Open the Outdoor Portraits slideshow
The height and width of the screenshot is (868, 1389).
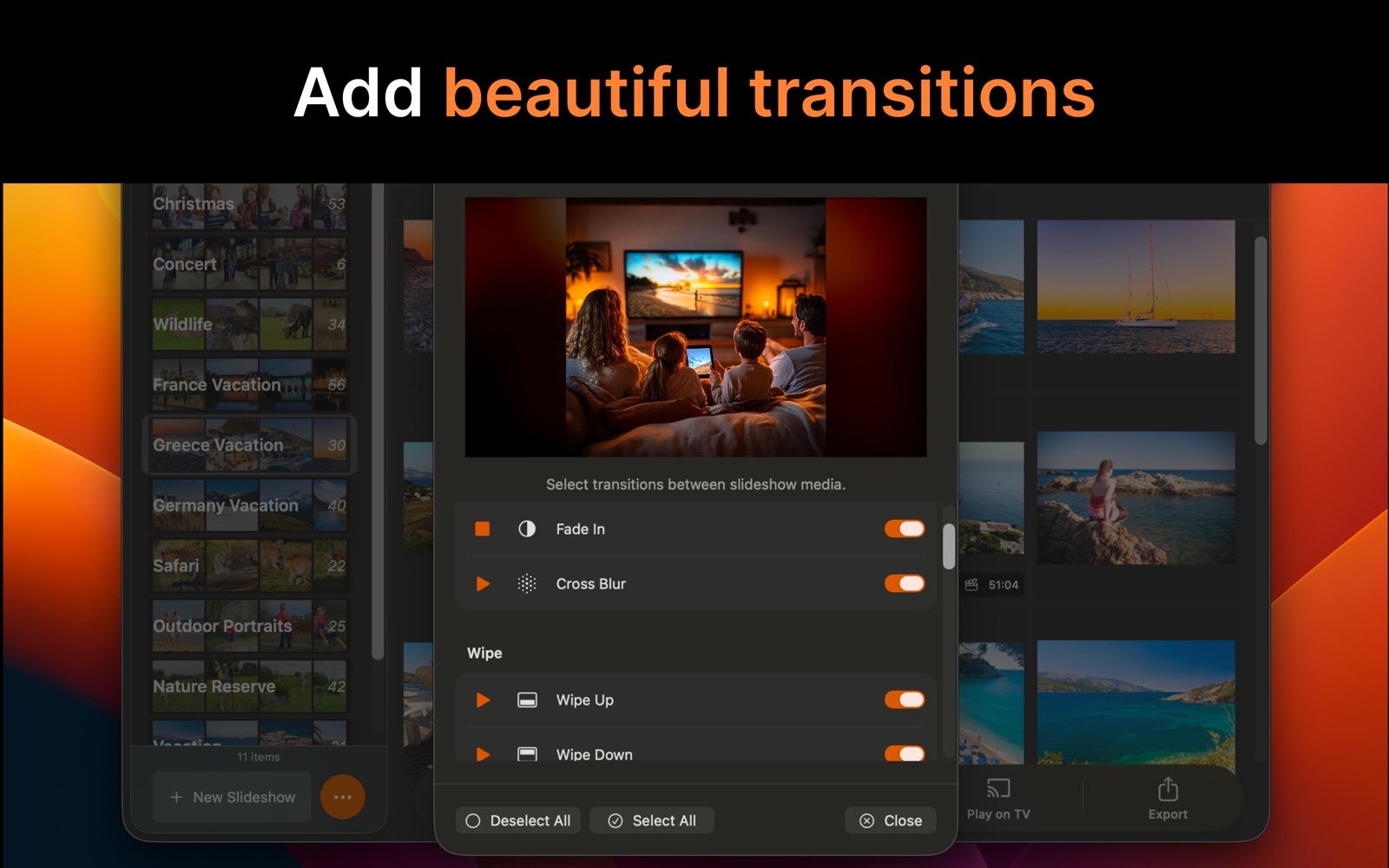pyautogui.click(x=249, y=626)
